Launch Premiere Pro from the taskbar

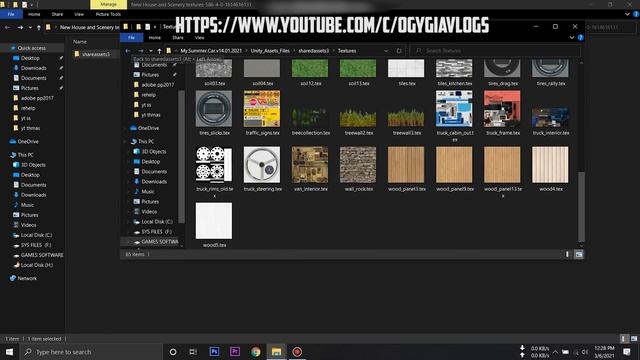pyautogui.click(x=235, y=352)
